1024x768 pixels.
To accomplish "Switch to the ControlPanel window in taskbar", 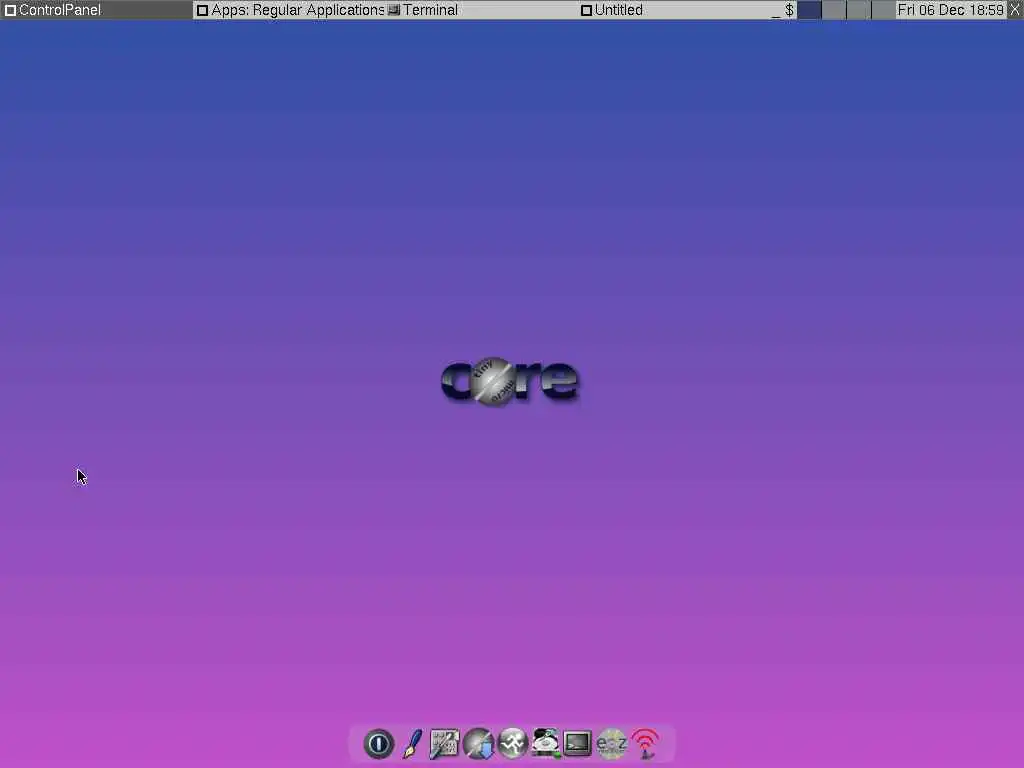I will click(96, 10).
